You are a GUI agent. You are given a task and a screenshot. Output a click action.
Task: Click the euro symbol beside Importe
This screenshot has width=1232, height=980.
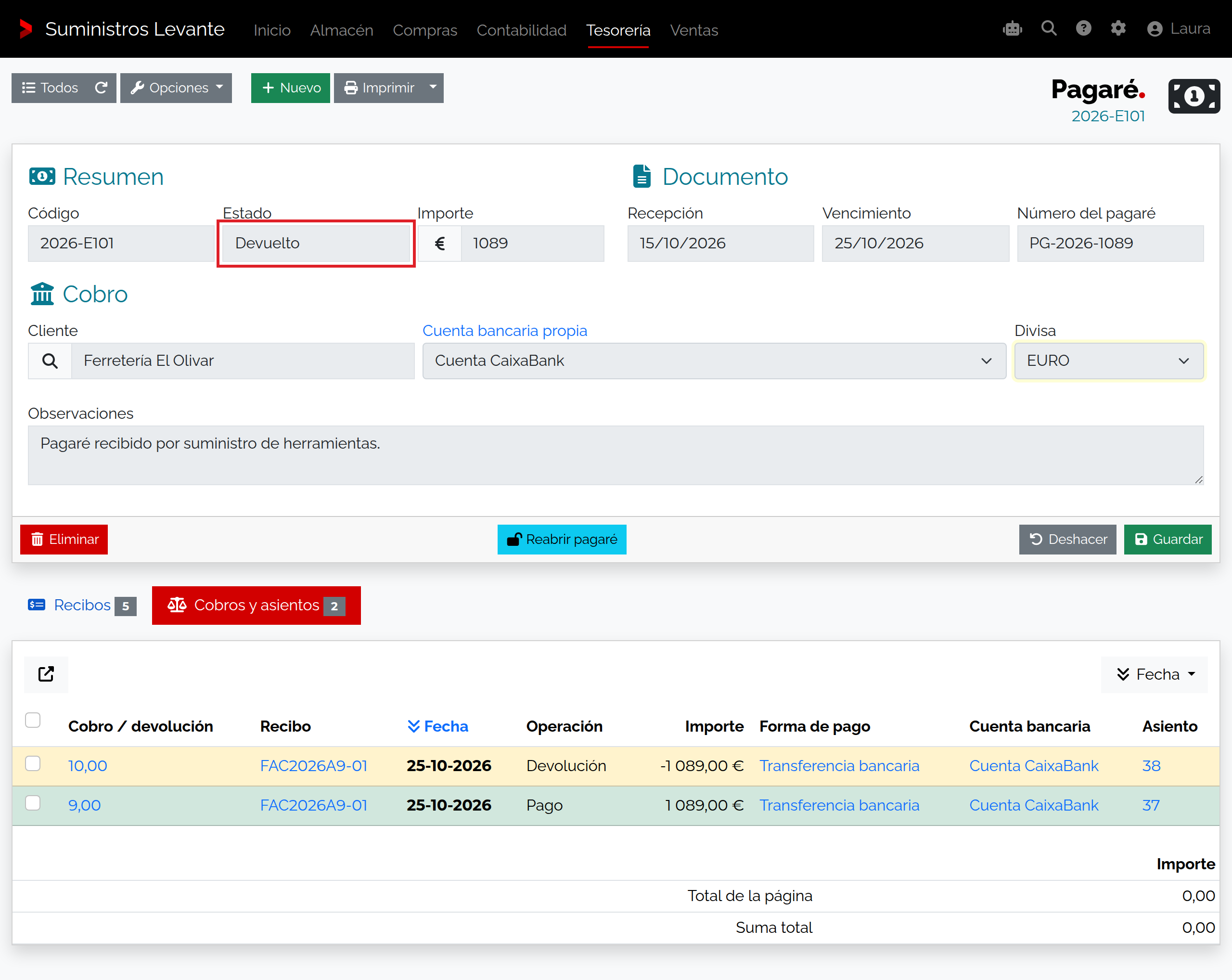[439, 244]
